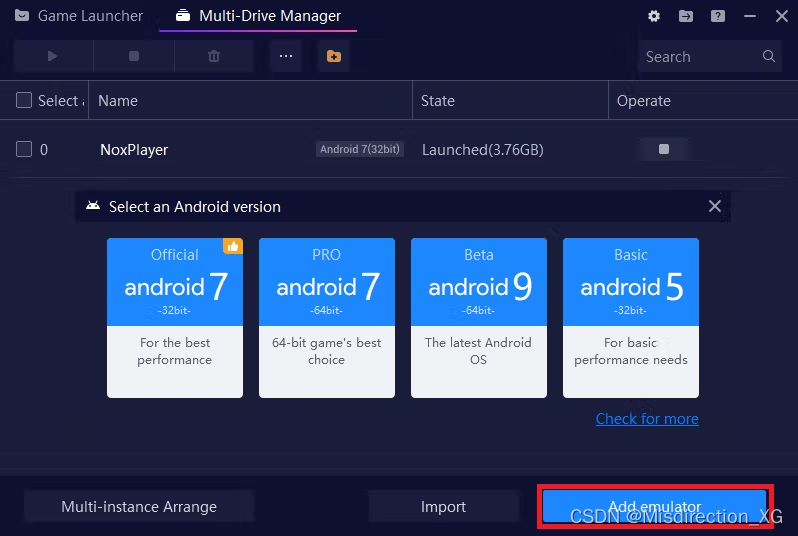Open settings via the gear icon
Viewport: 798px width, 536px height.
coord(654,16)
